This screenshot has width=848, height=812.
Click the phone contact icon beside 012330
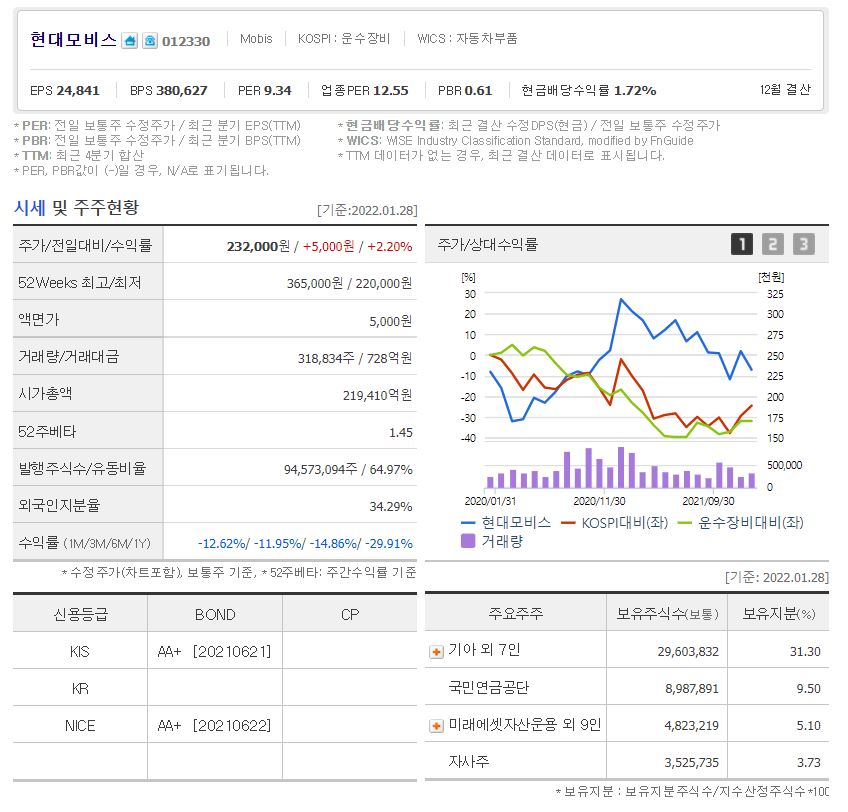[x=150, y=41]
